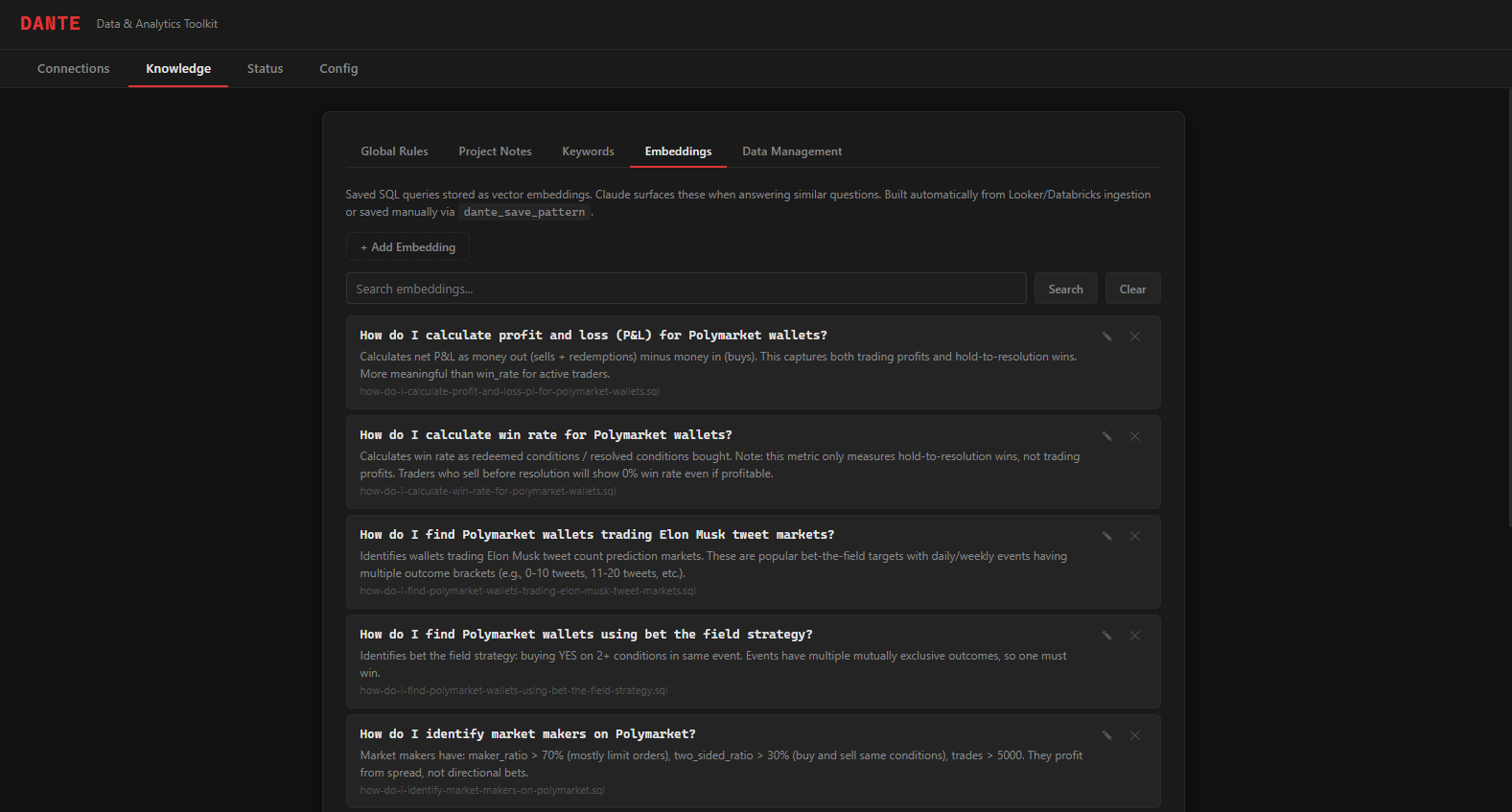Delete the bet the field strategy embedding

click(1134, 636)
